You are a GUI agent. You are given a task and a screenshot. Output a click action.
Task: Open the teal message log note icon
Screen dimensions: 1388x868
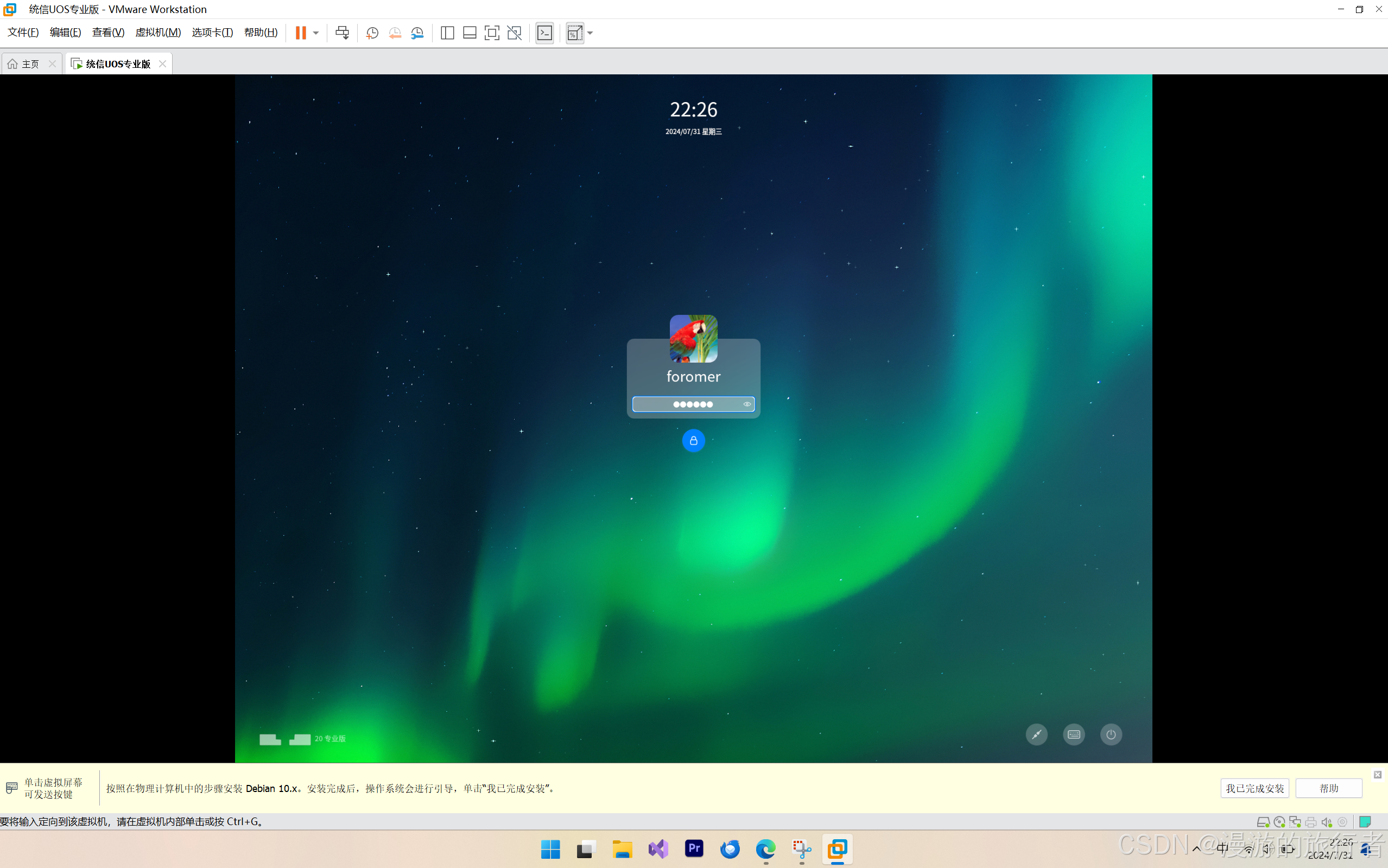click(1365, 822)
